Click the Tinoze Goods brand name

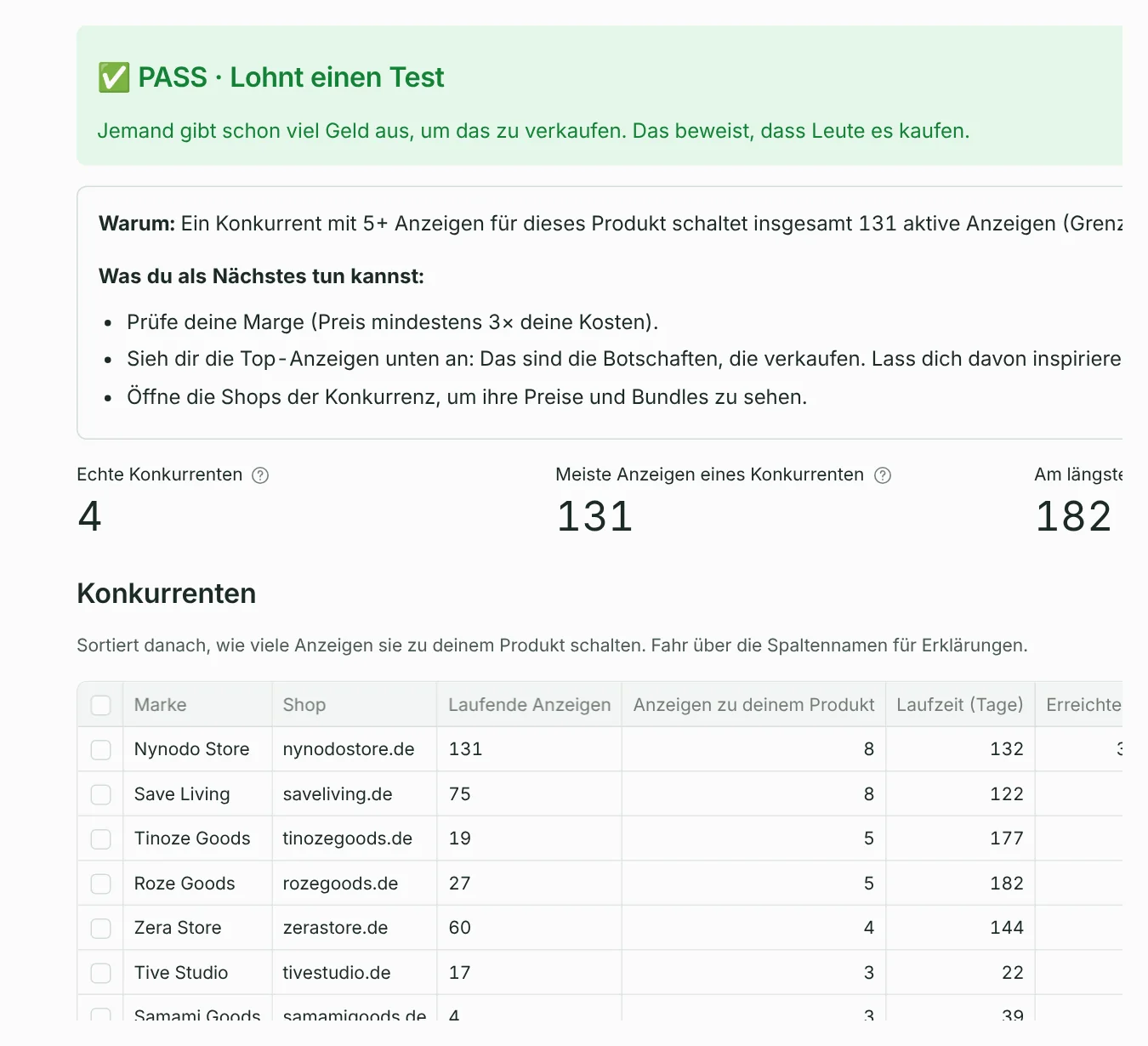click(192, 839)
